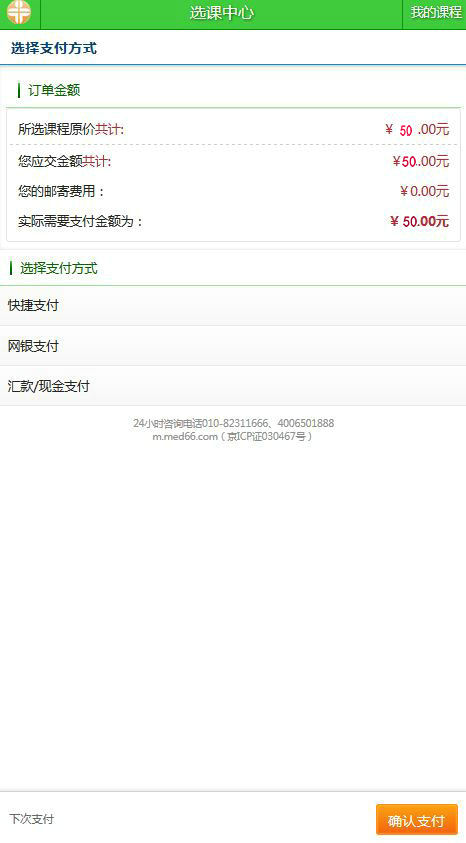Screen dimensions: 466x843
Task: Select the 选择支付方式 green section heading
Action: click(59, 268)
